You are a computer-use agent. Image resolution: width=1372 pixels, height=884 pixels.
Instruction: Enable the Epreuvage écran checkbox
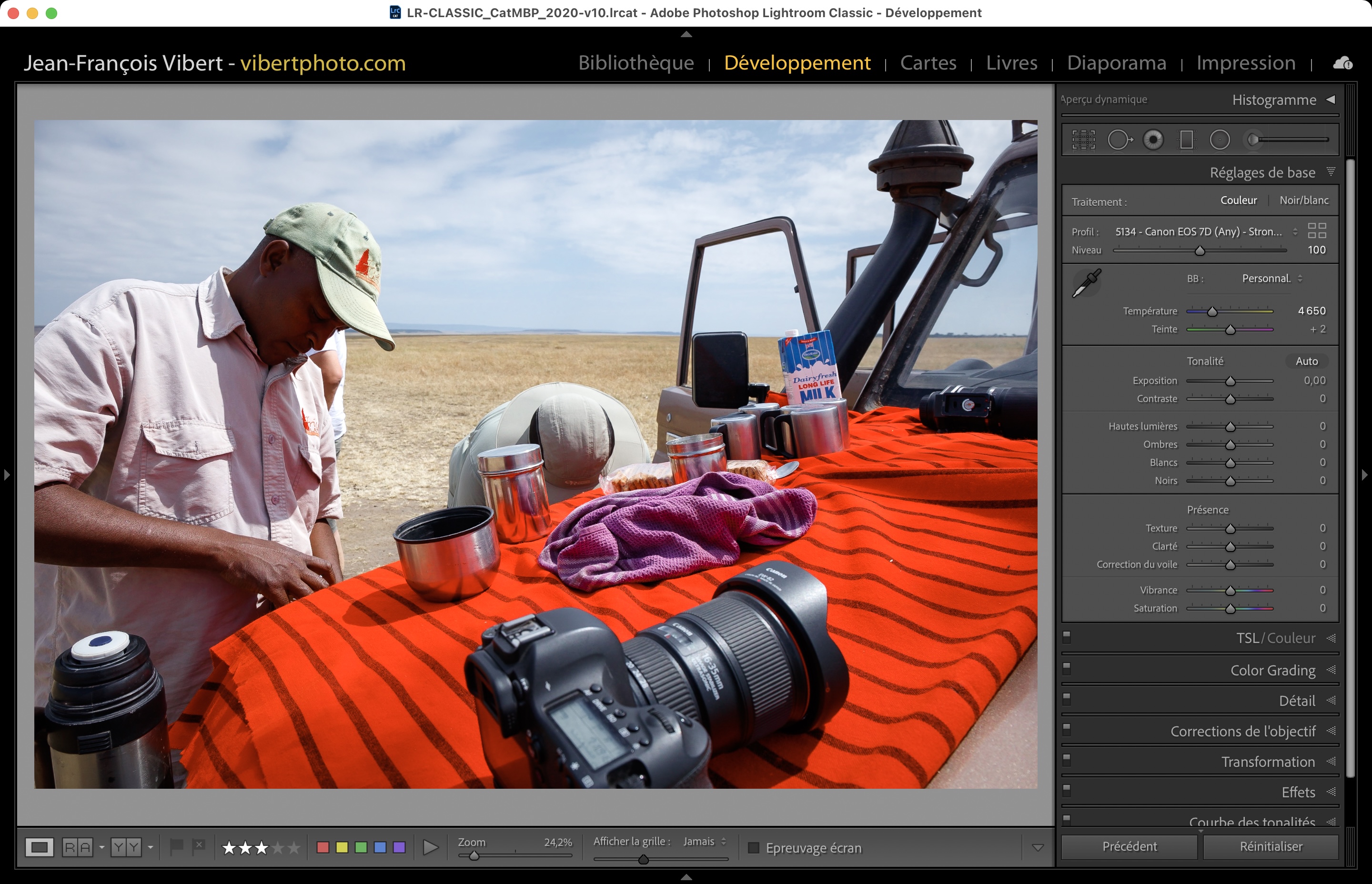click(754, 848)
